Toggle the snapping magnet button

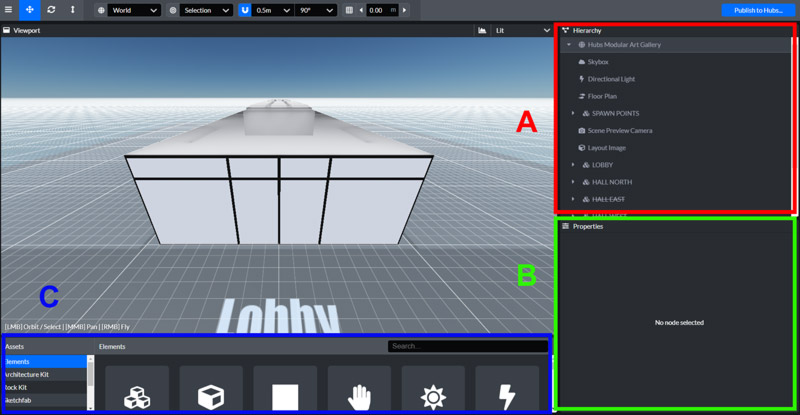pos(245,10)
